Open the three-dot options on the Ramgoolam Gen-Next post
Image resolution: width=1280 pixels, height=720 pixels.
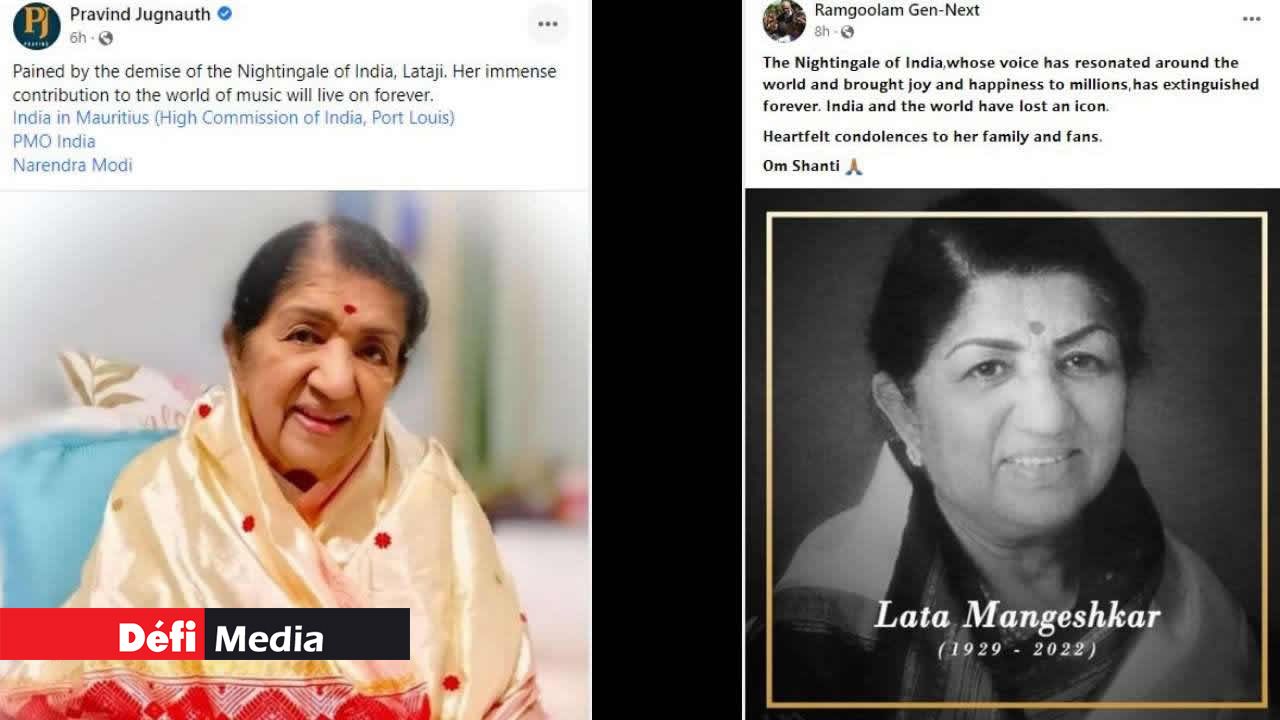click(x=1251, y=19)
